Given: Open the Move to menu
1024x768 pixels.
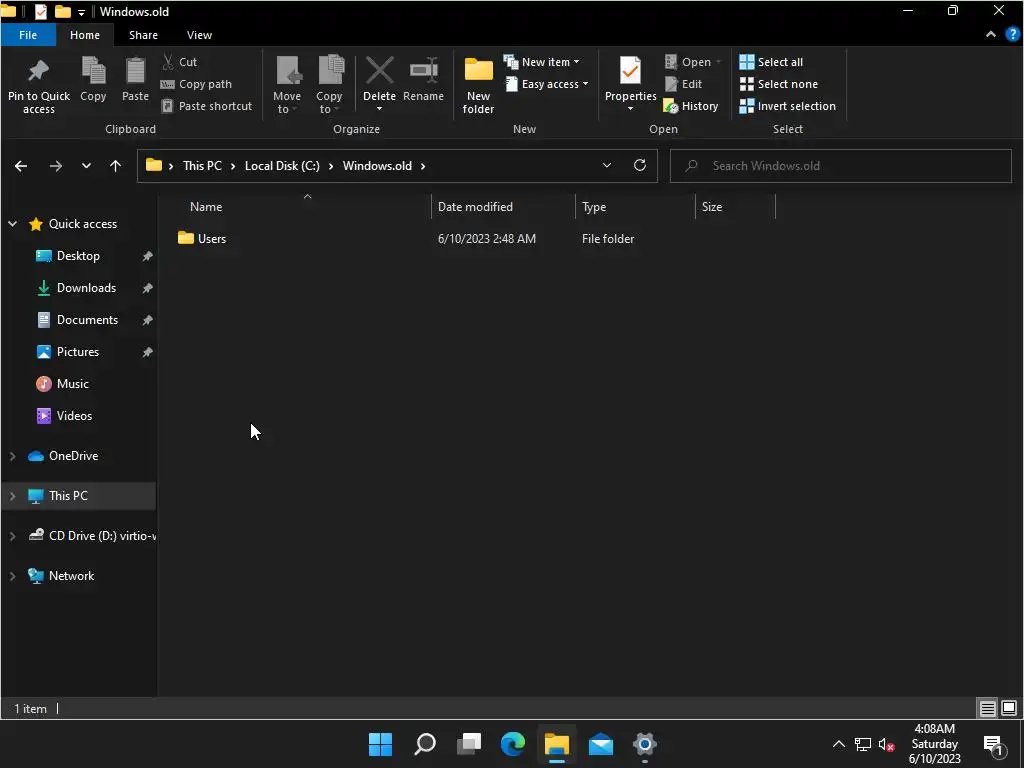Looking at the screenshot, I should [x=287, y=85].
